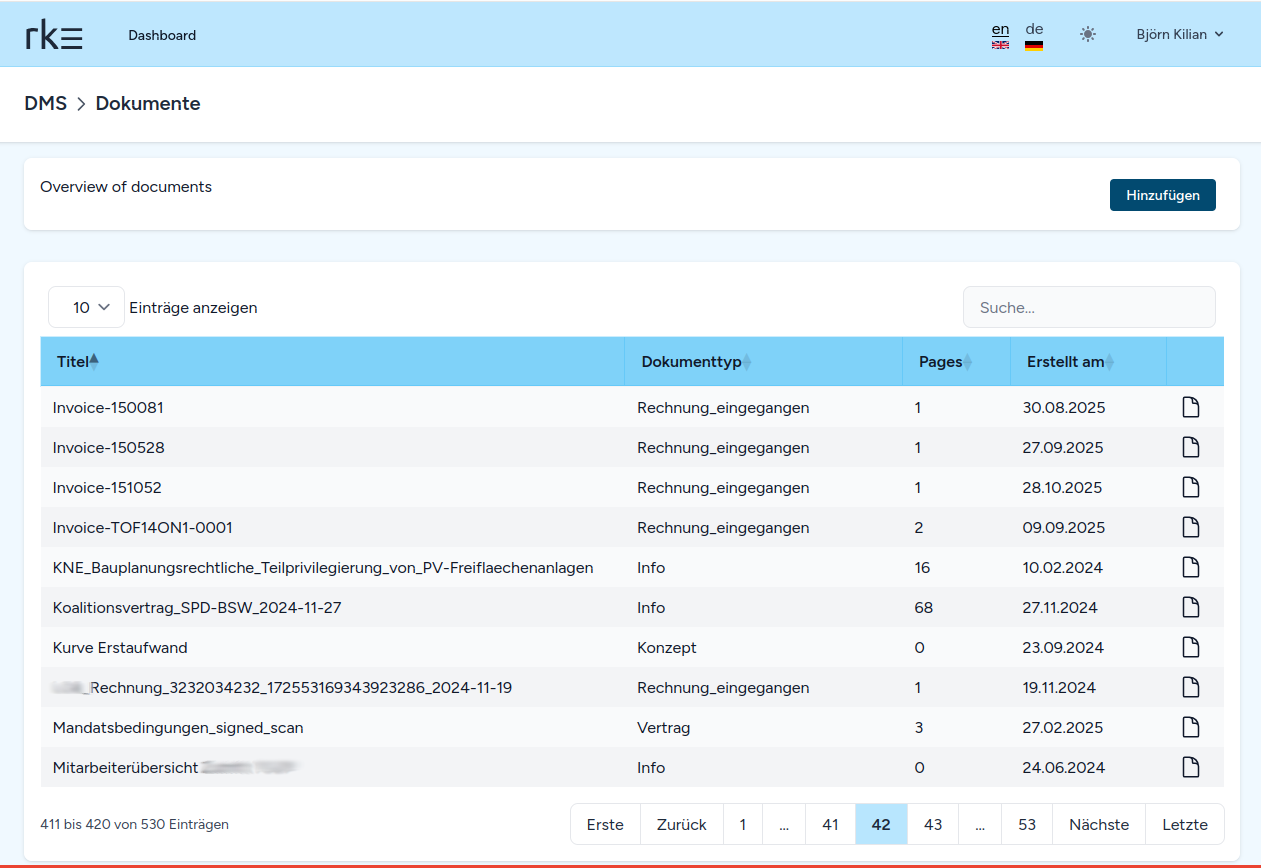Click the Hinzufügen button
Image resolution: width=1261 pixels, height=868 pixels.
[x=1162, y=196]
